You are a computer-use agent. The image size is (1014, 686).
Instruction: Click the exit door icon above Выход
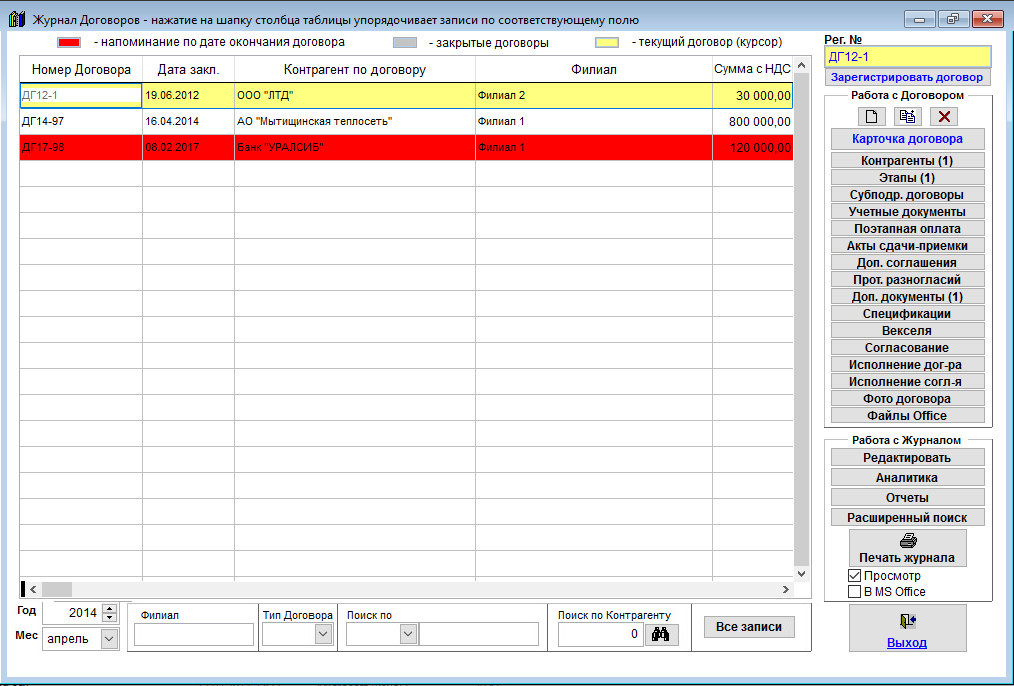907,621
